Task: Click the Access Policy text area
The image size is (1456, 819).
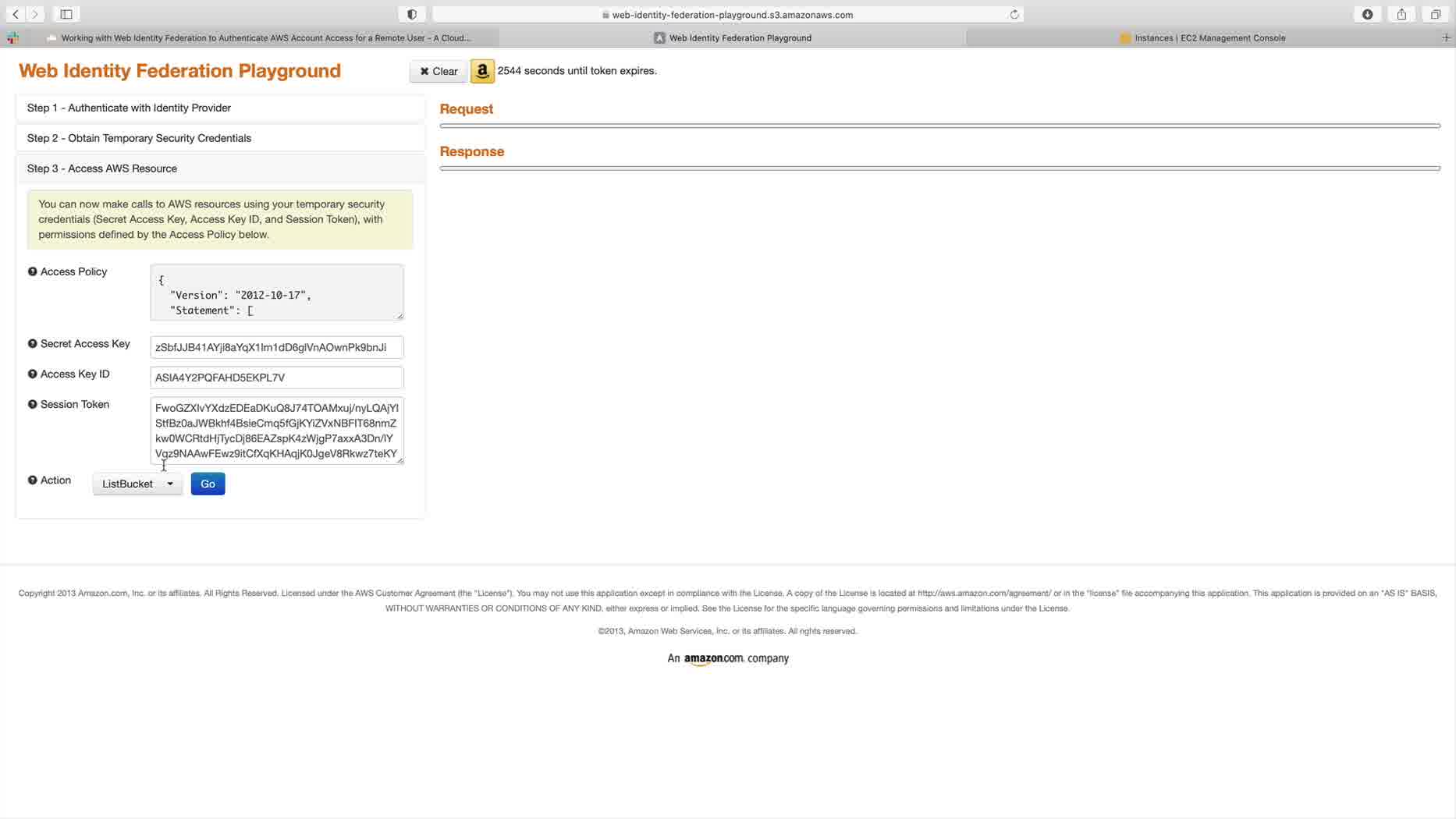Action: pos(277,292)
